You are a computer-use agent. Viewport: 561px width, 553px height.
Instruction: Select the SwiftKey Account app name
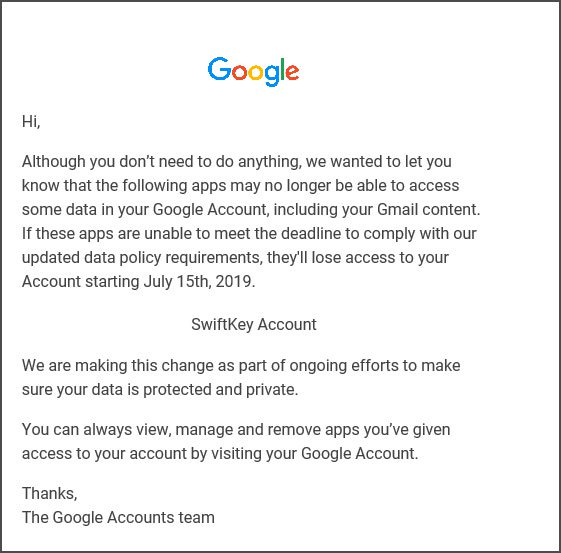coord(254,324)
